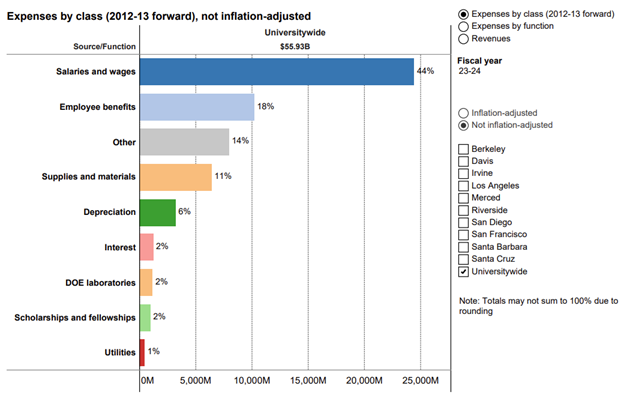This screenshot has height=395, width=624.
Task: Check the Berkeley campus checkbox
Action: tap(463, 149)
